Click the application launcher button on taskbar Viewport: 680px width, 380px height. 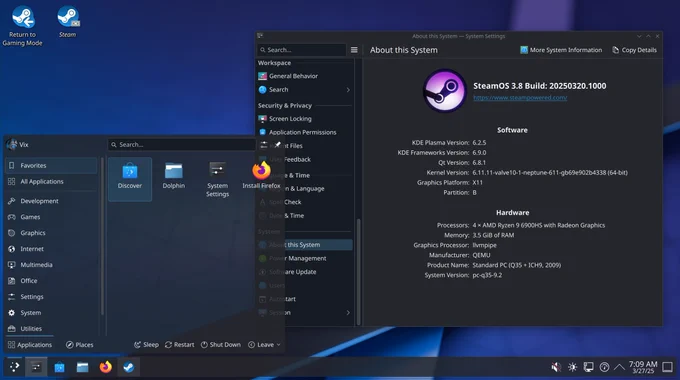click(14, 367)
